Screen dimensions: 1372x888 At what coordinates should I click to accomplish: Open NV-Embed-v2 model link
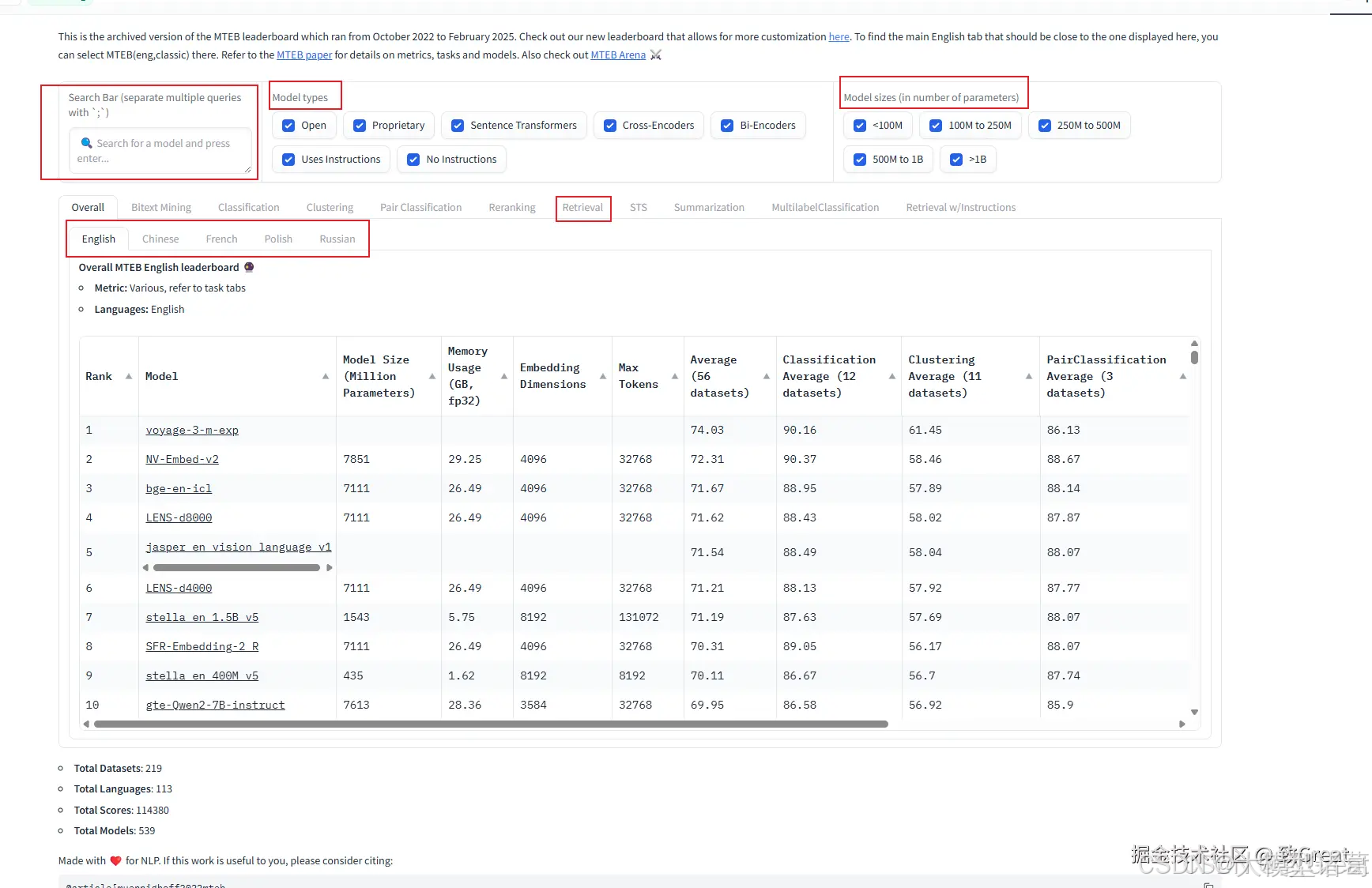[182, 460]
